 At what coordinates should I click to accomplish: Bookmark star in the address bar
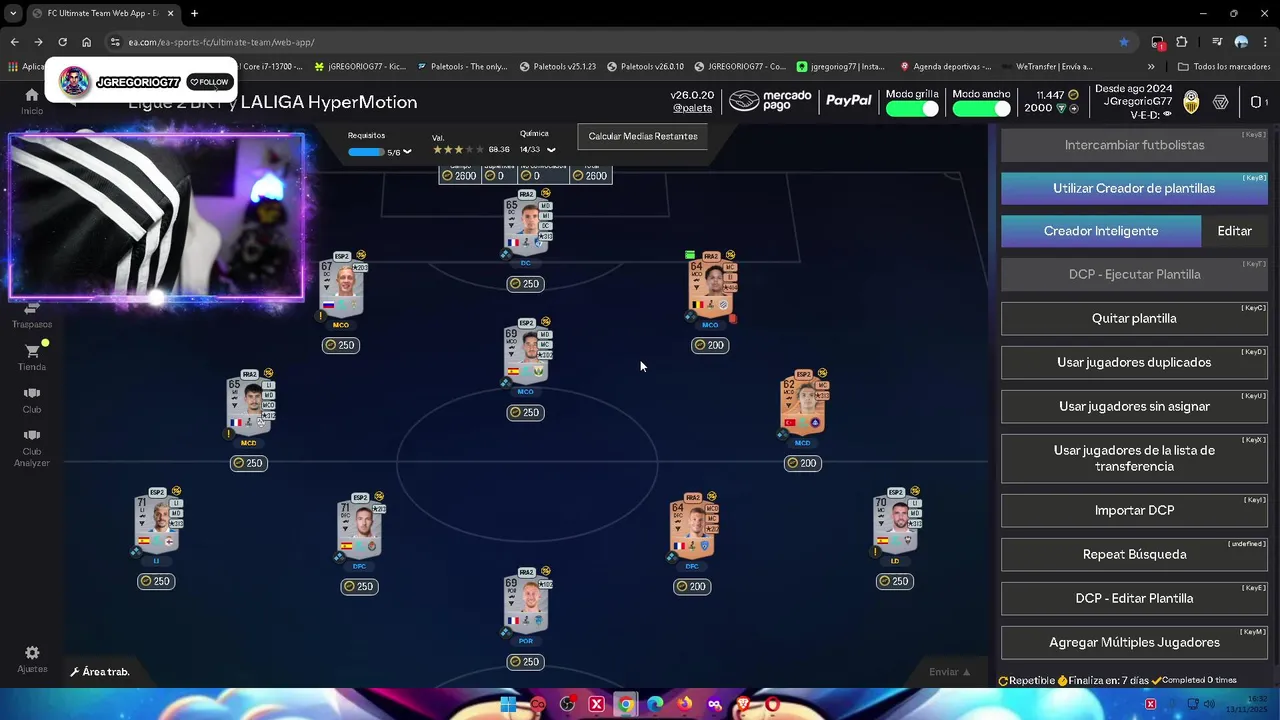click(x=1124, y=42)
